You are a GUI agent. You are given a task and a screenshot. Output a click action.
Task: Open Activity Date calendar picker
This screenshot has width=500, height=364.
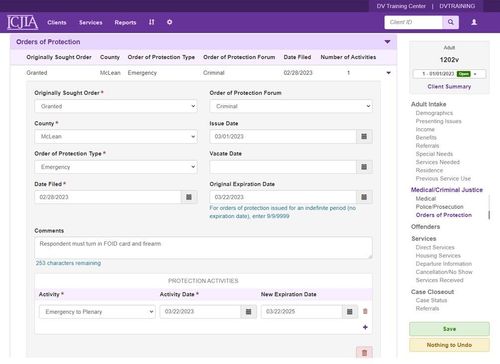coord(248,312)
